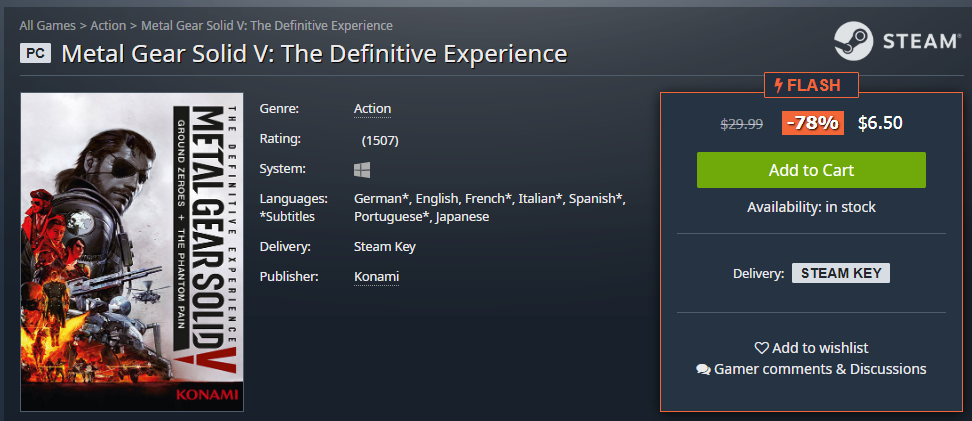Click the STEAM KEY delivery tag
Image resolution: width=972 pixels, height=421 pixels.
841,273
